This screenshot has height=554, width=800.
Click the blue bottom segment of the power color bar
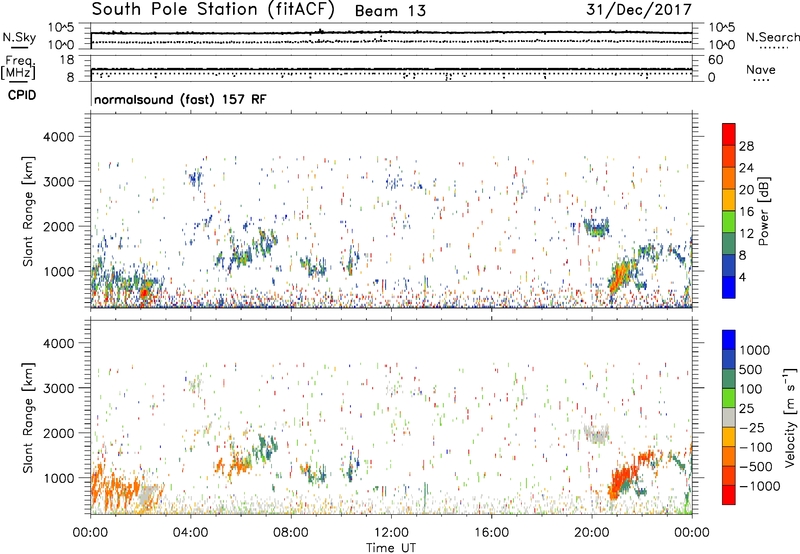click(x=729, y=287)
